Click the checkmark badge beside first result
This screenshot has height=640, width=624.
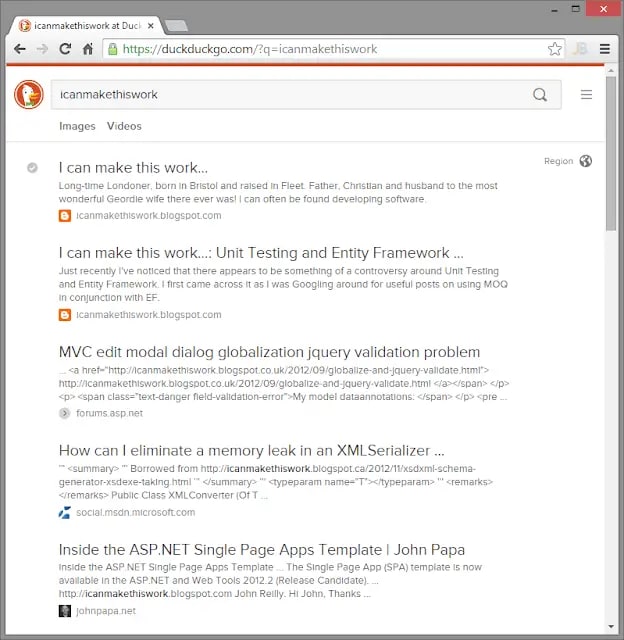[x=32, y=168]
